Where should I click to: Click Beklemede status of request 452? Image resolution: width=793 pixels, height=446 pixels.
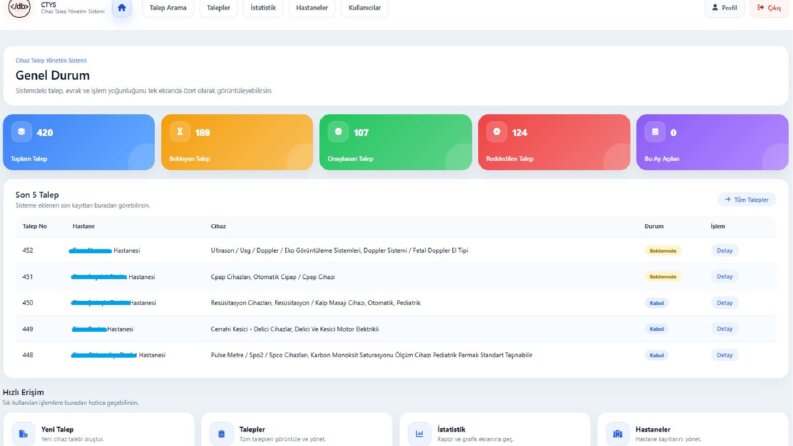663,251
